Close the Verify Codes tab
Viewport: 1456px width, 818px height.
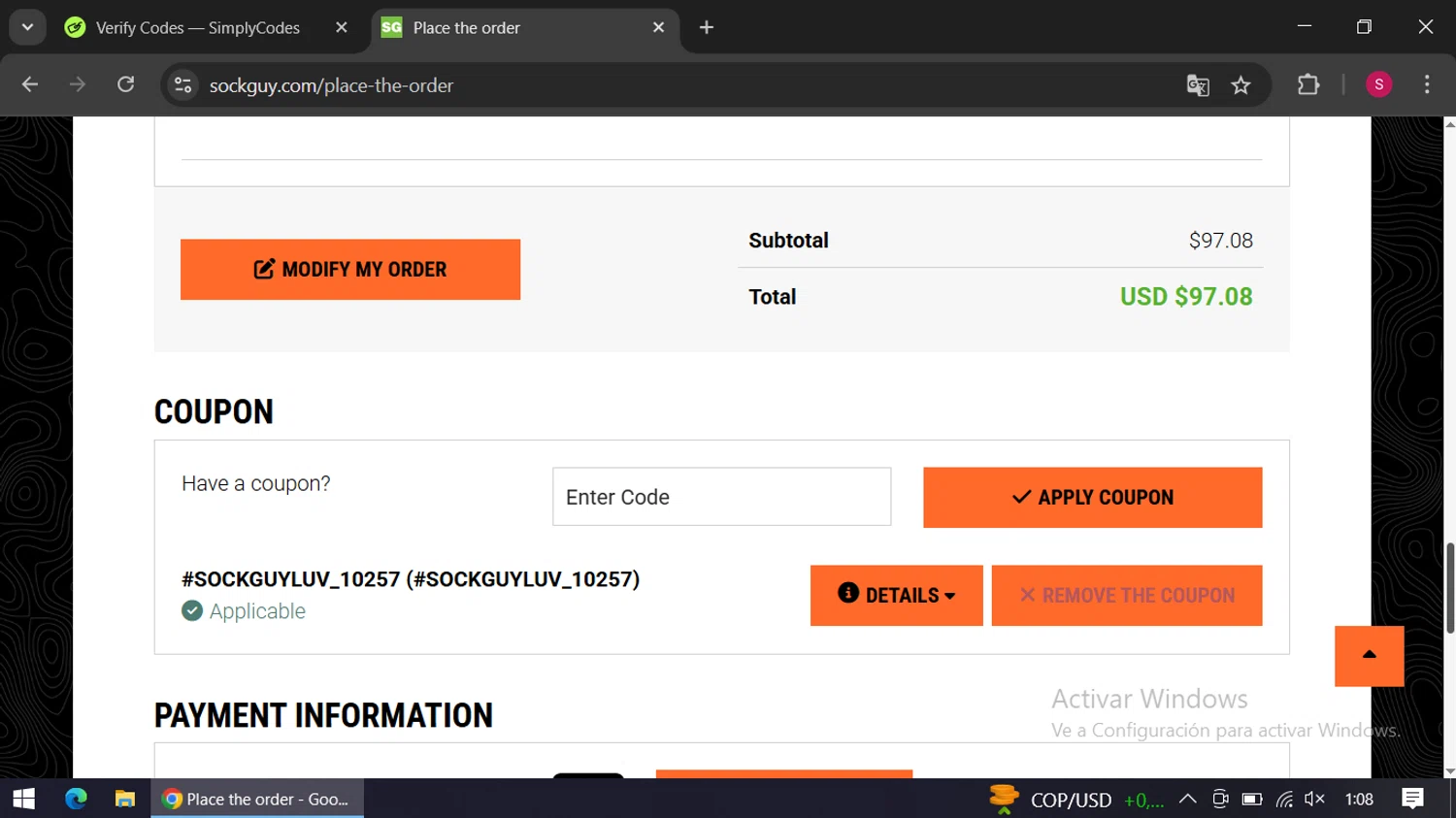pyautogui.click(x=342, y=27)
